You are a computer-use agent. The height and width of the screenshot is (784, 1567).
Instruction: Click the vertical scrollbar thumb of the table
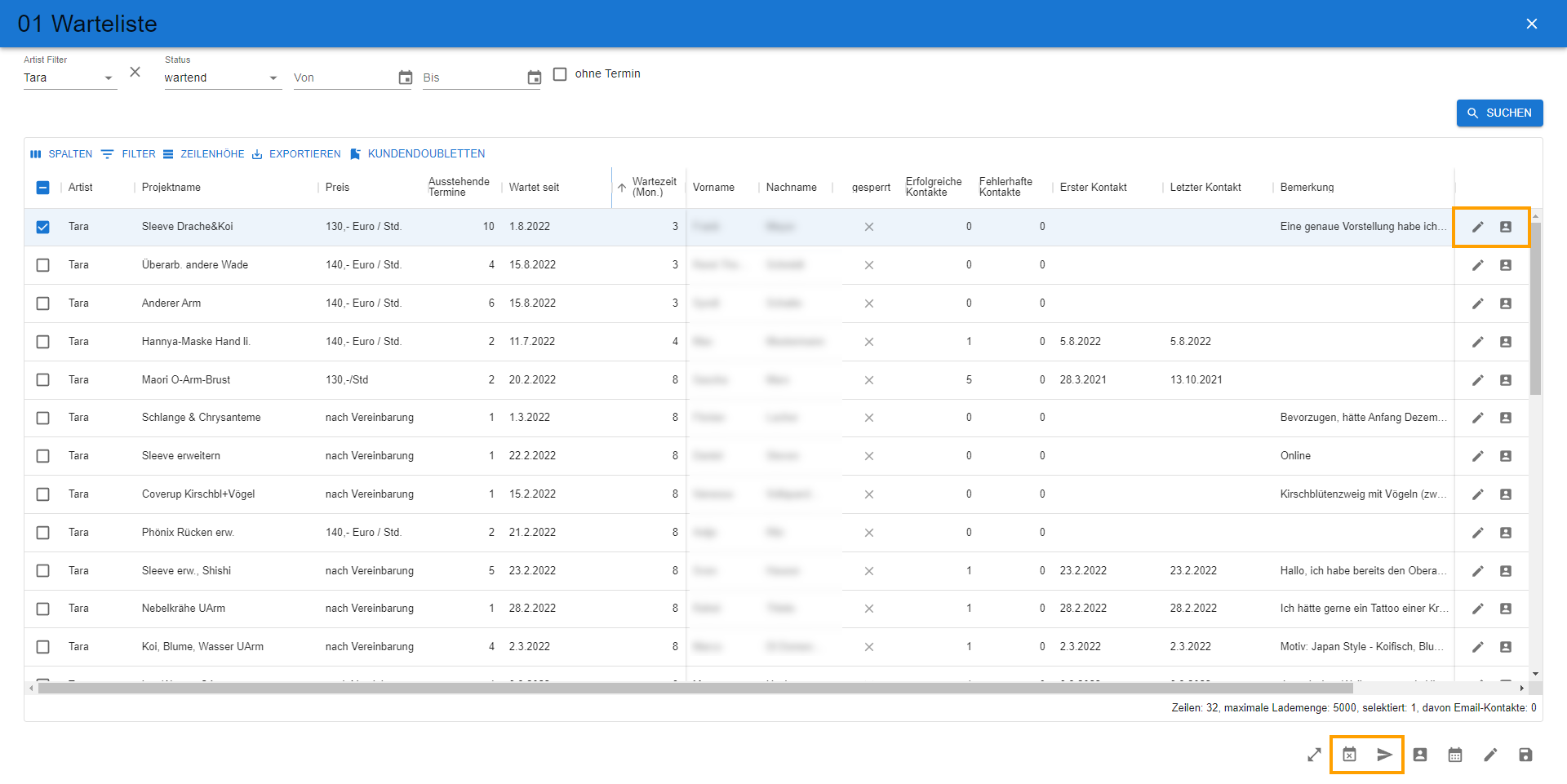(x=1535, y=308)
